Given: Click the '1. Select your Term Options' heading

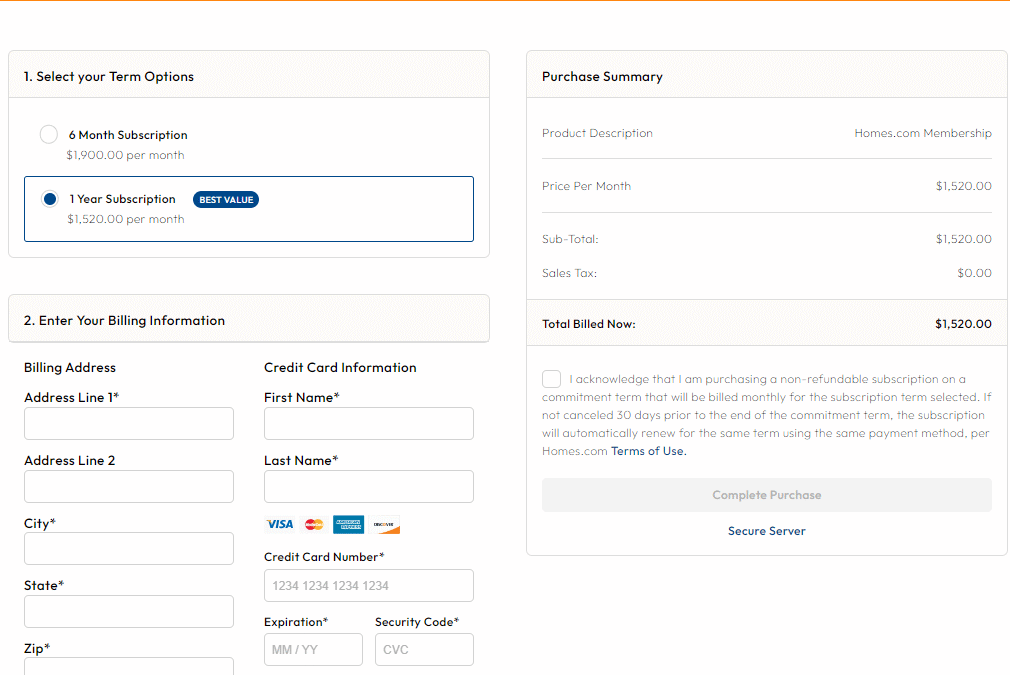Looking at the screenshot, I should pos(109,77).
